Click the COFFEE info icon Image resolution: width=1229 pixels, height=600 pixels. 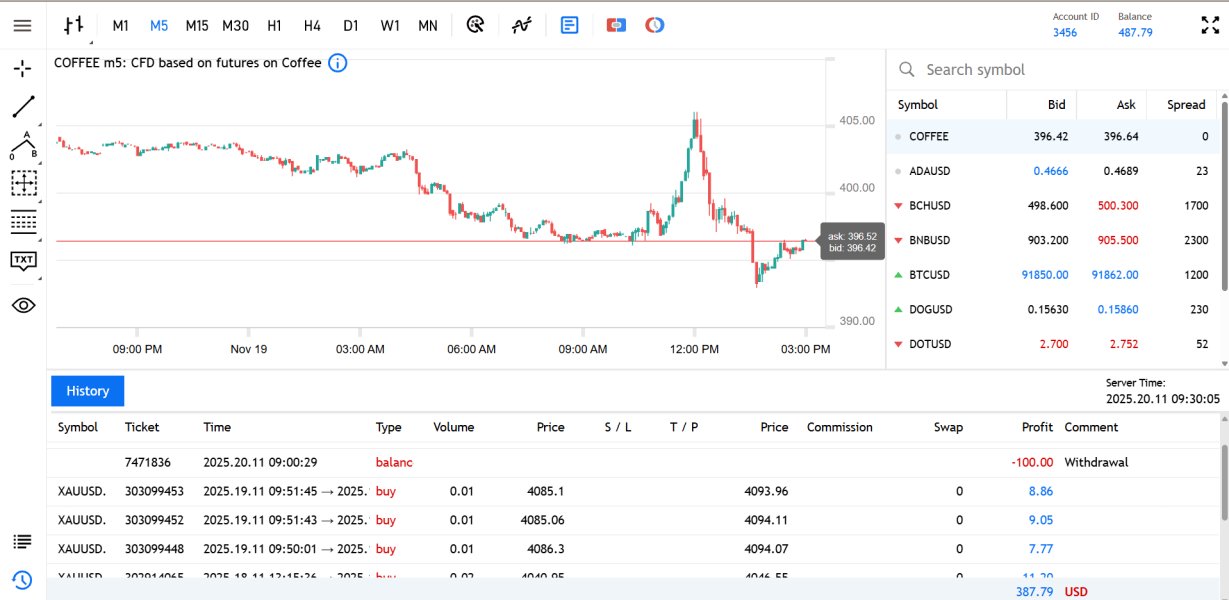[338, 63]
